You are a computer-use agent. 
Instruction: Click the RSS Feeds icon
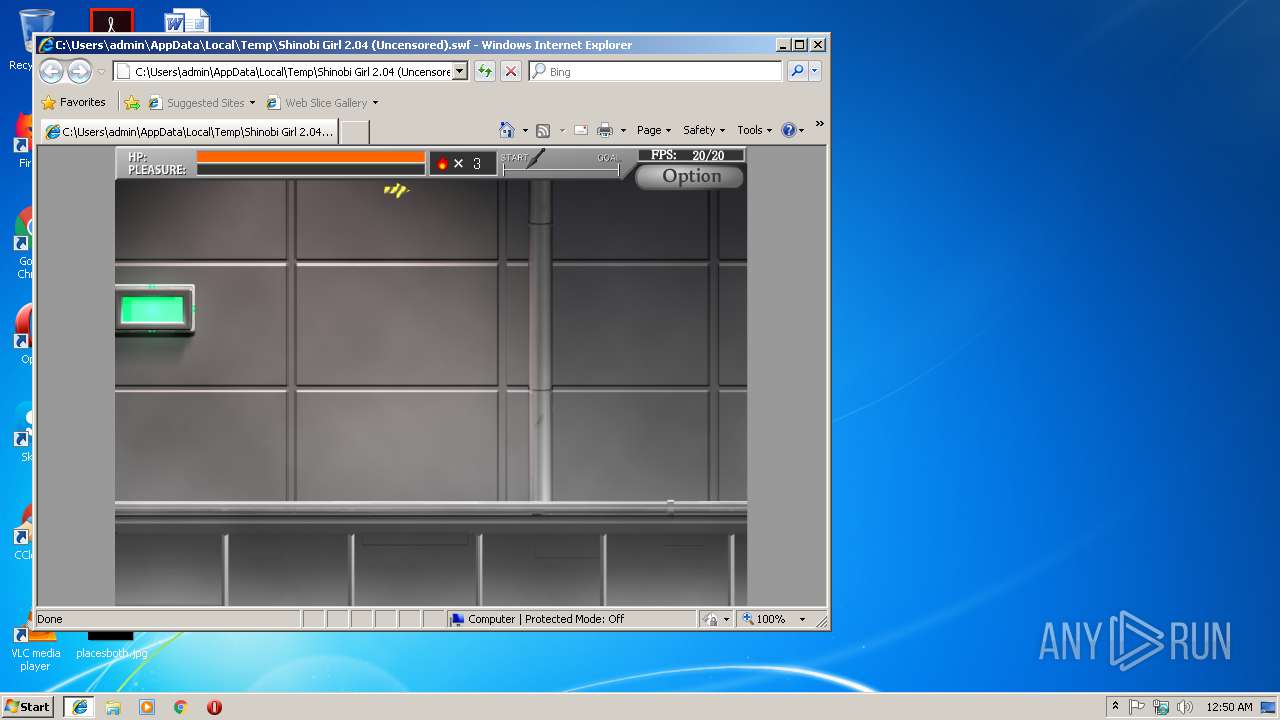(543, 130)
